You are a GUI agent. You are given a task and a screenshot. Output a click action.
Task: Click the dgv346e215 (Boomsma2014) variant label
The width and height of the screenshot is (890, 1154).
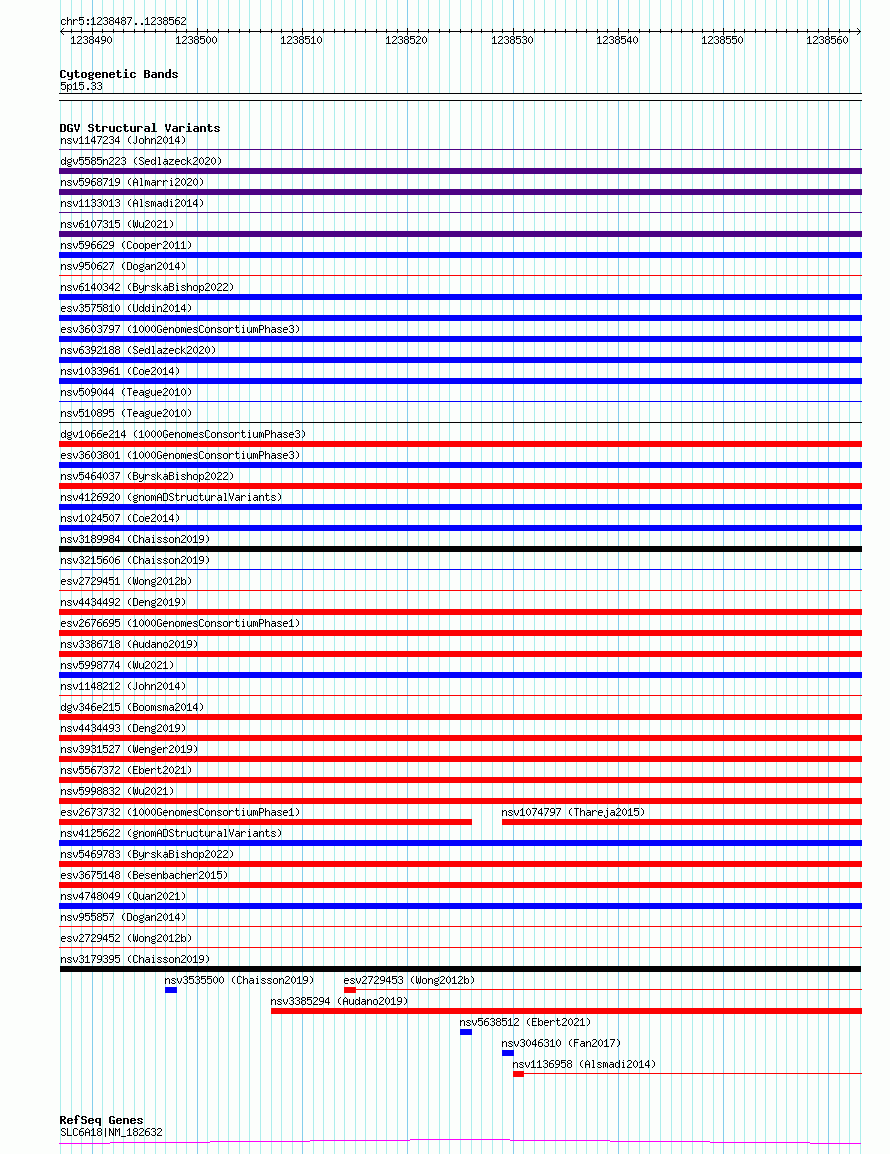(x=133, y=707)
